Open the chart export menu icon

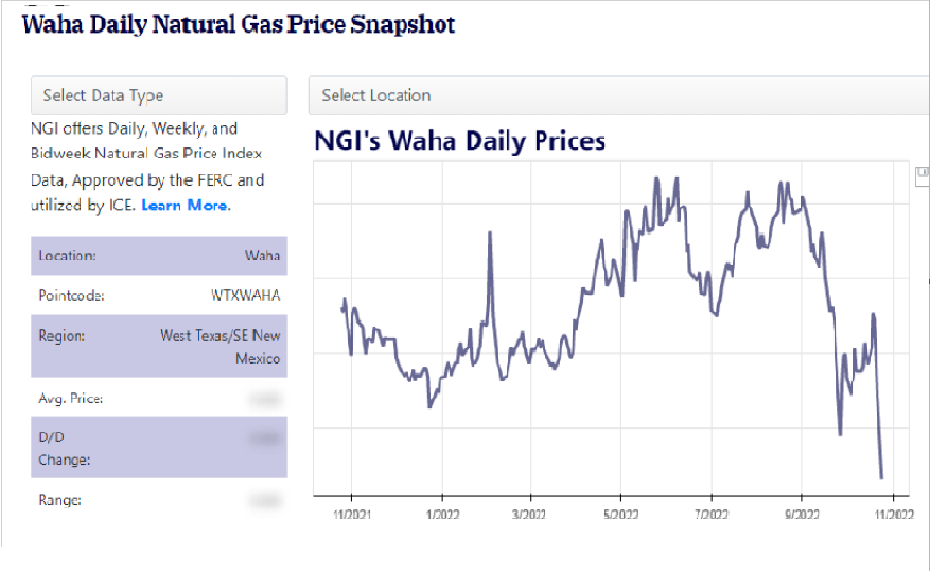coord(923,175)
